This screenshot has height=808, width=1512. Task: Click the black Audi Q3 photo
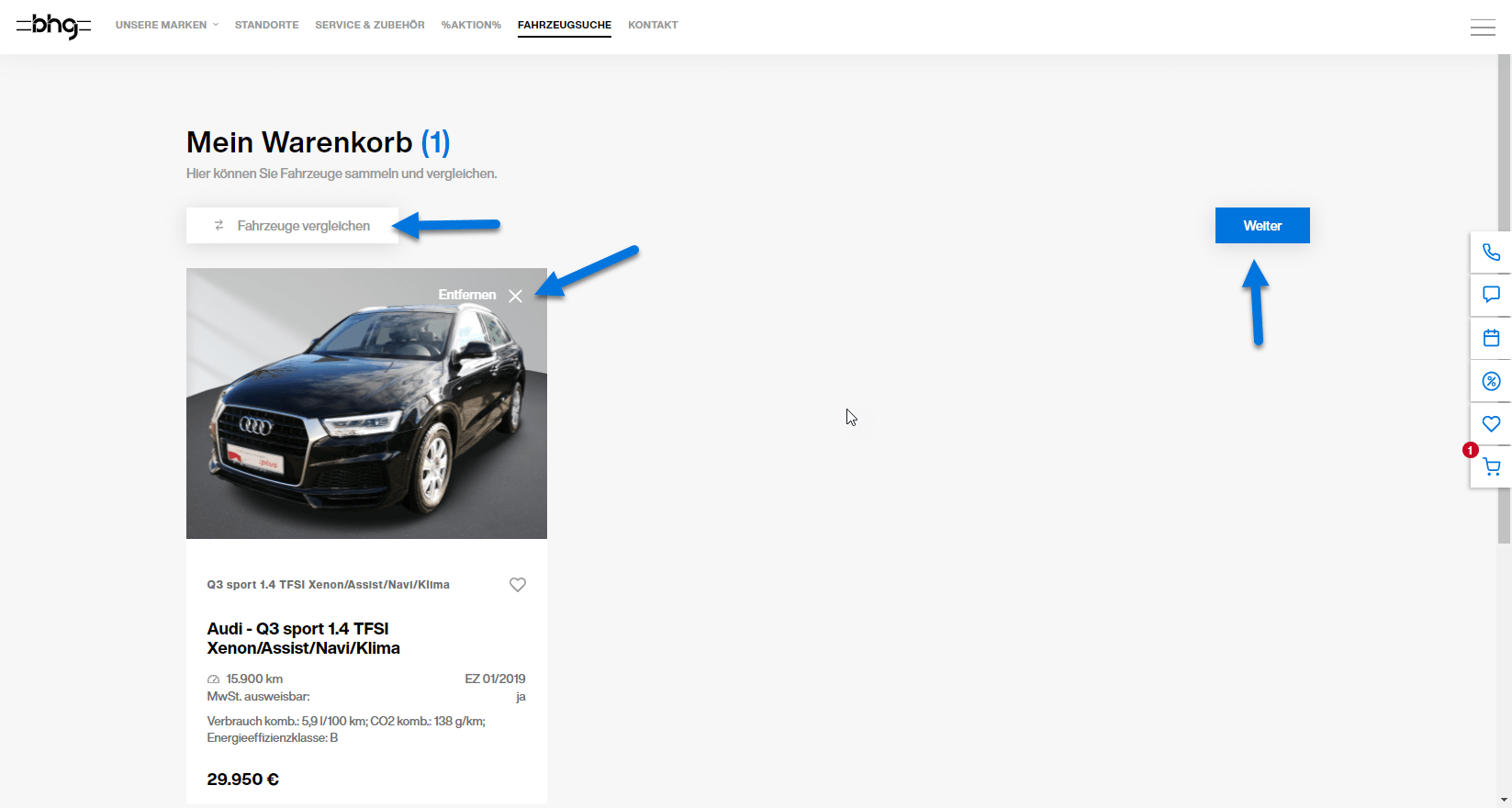pyautogui.click(x=366, y=403)
